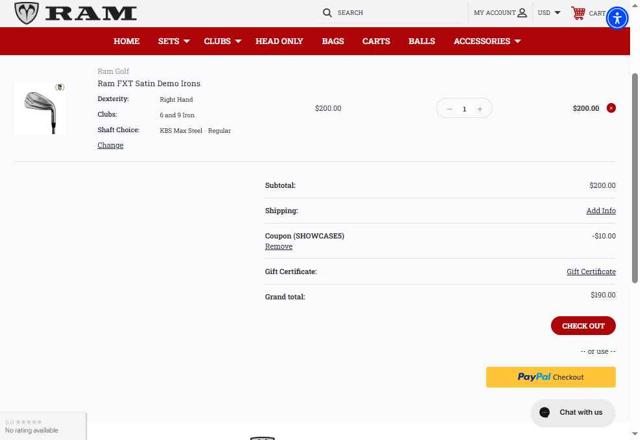This screenshot has height=440, width=640.
Task: Remove item with red X icon
Action: point(611,108)
